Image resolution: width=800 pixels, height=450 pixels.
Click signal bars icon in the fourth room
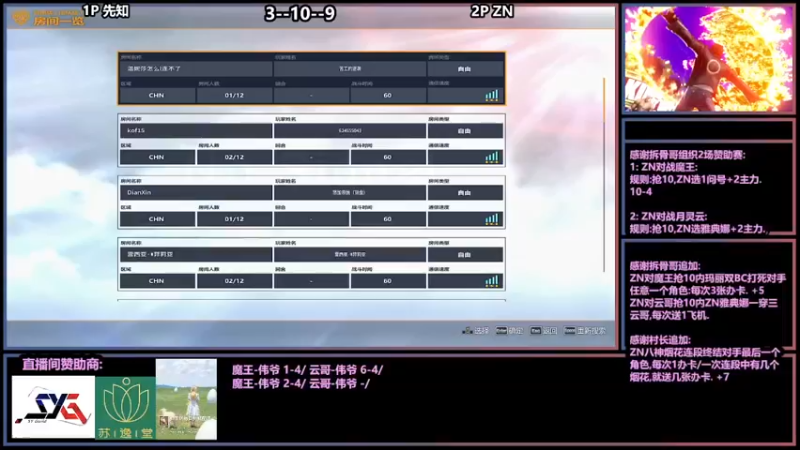(491, 281)
